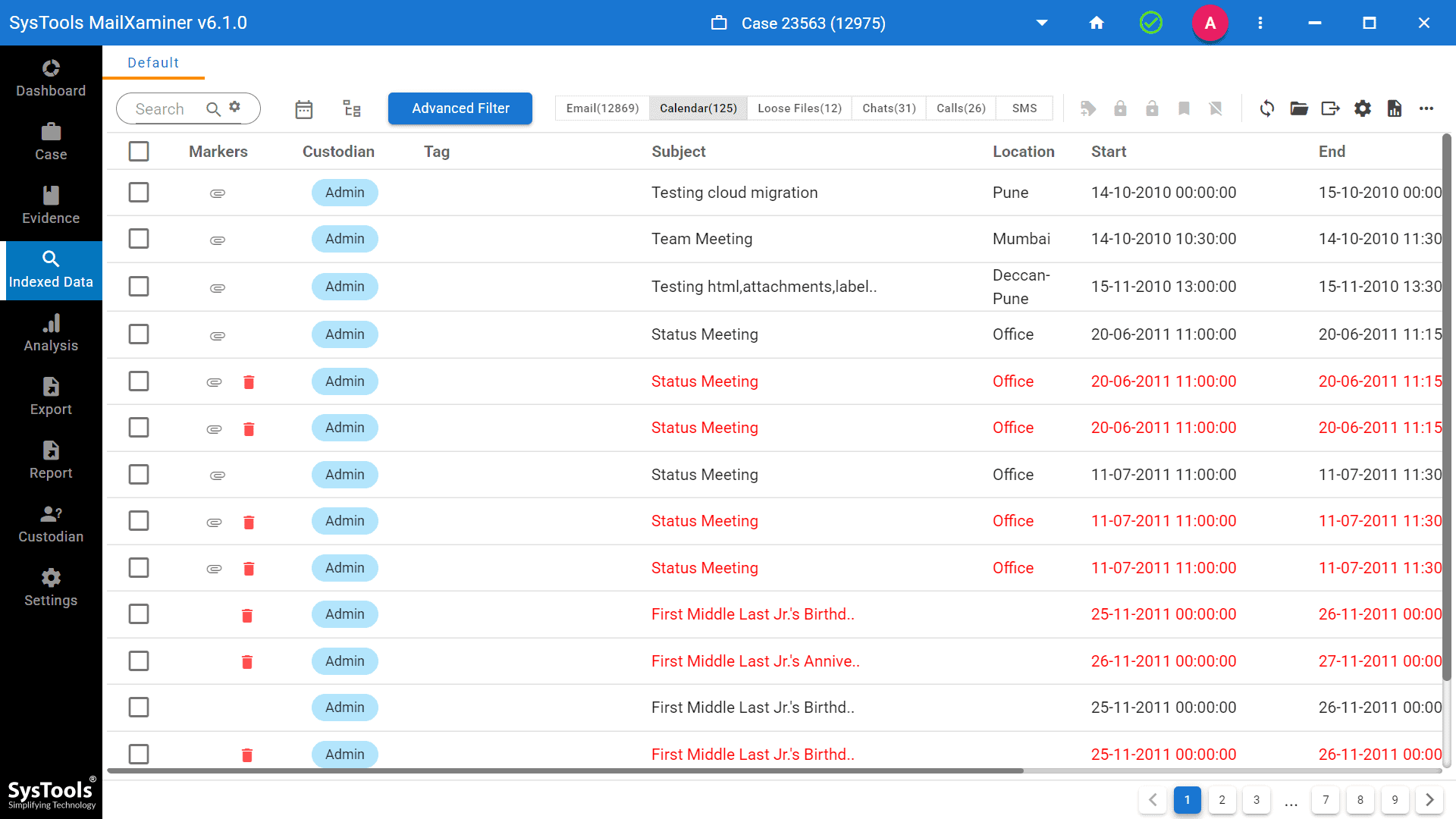Open the vertical three-dot title bar menu
Screen dimensions: 1456x819
[1260, 23]
